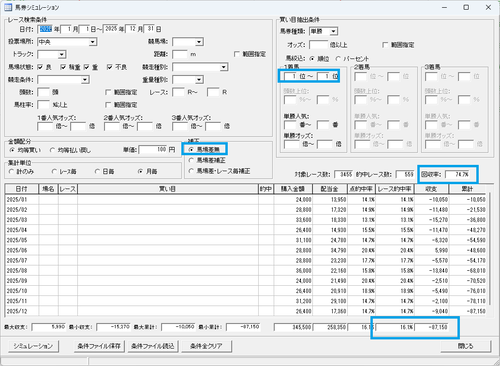This screenshot has width=500, height=366.
Task: Open the 重量種別 dropdown
Action: tap(199, 80)
